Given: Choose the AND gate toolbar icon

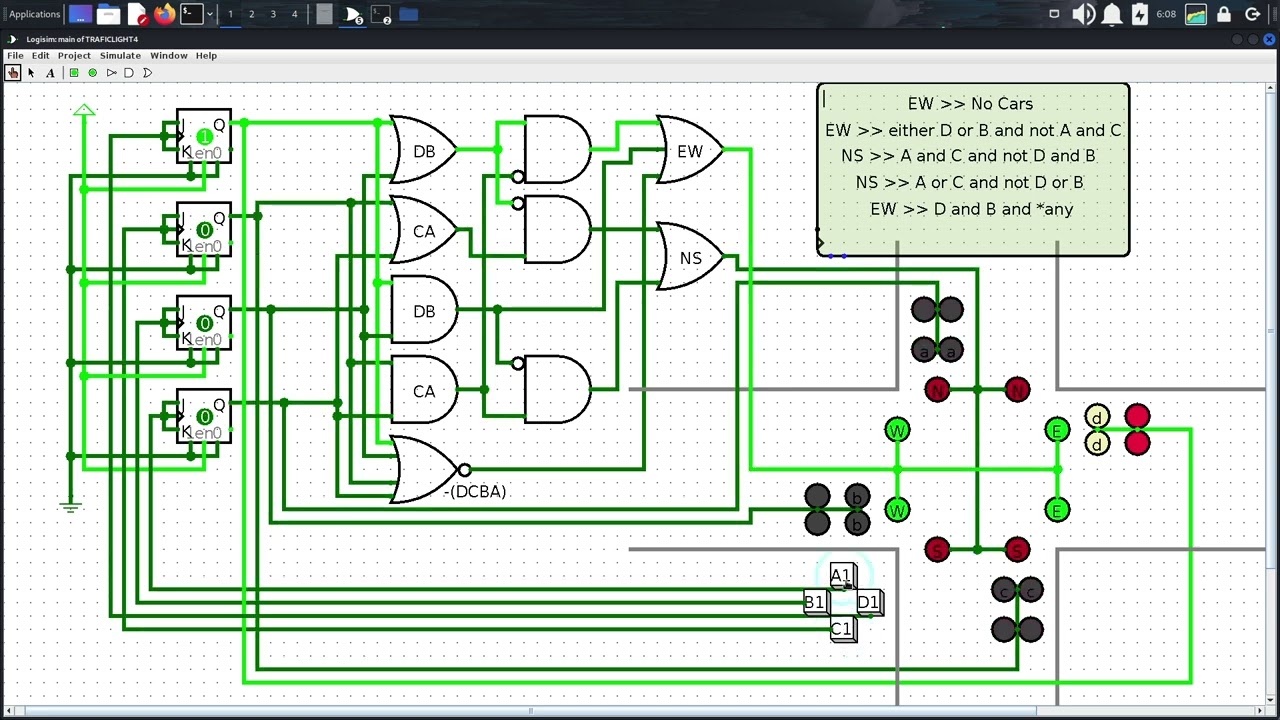Looking at the screenshot, I should [129, 72].
